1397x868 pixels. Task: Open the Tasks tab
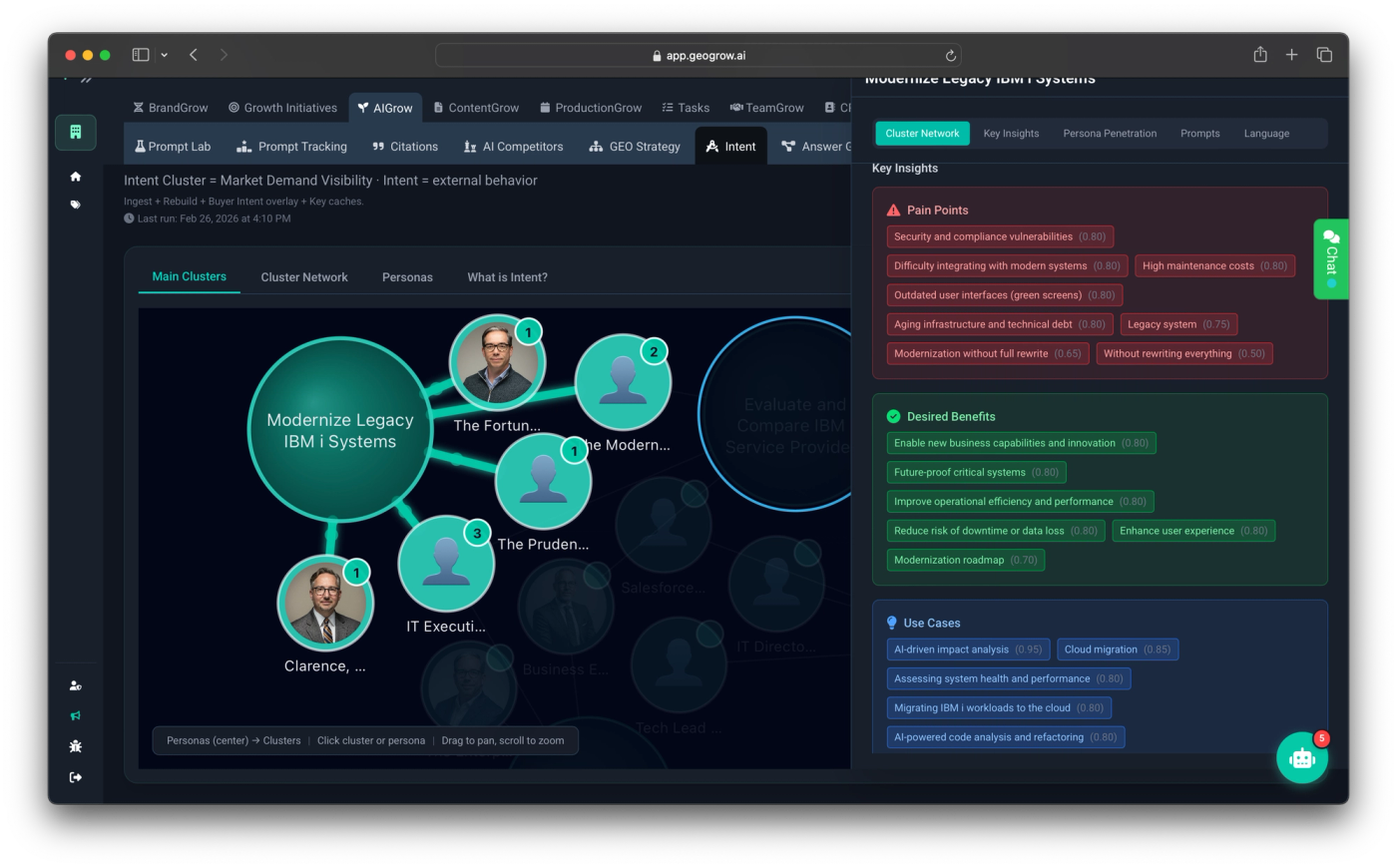click(x=686, y=108)
